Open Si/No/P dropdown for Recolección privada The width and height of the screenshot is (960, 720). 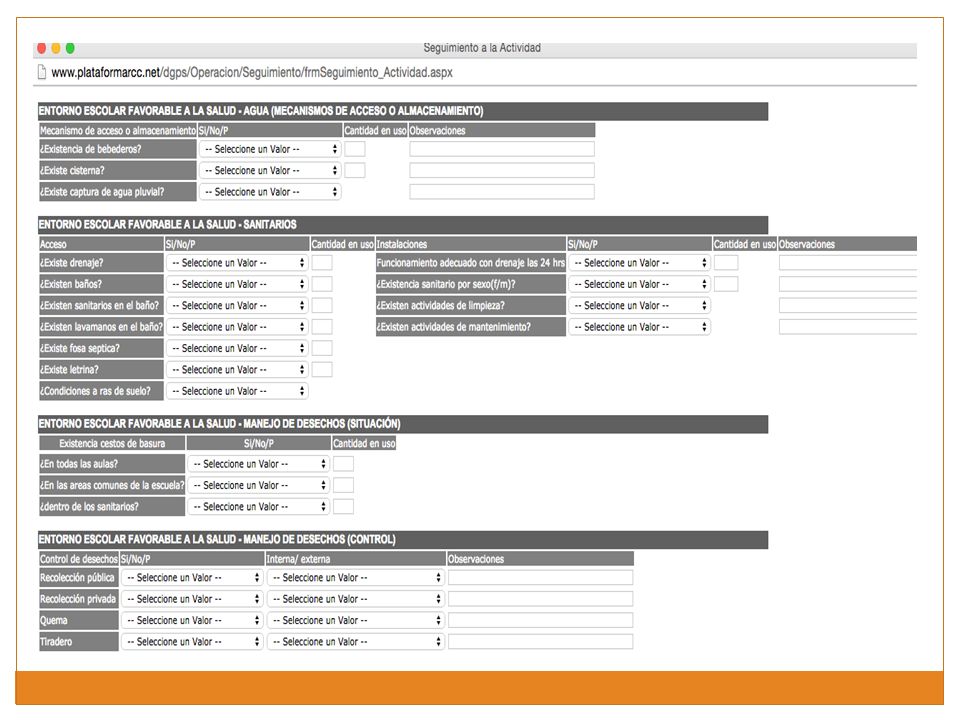[192, 599]
